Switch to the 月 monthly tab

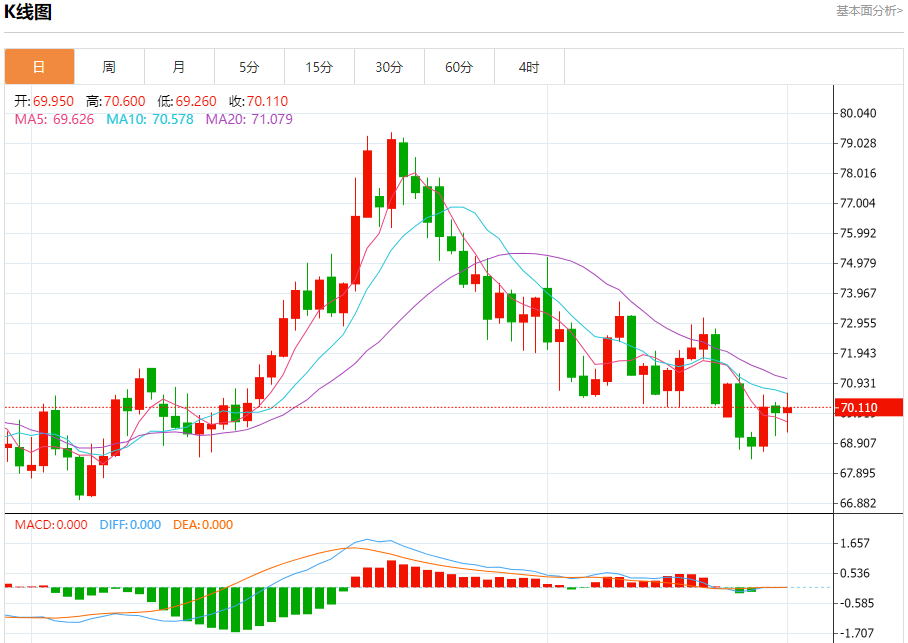(x=179, y=67)
